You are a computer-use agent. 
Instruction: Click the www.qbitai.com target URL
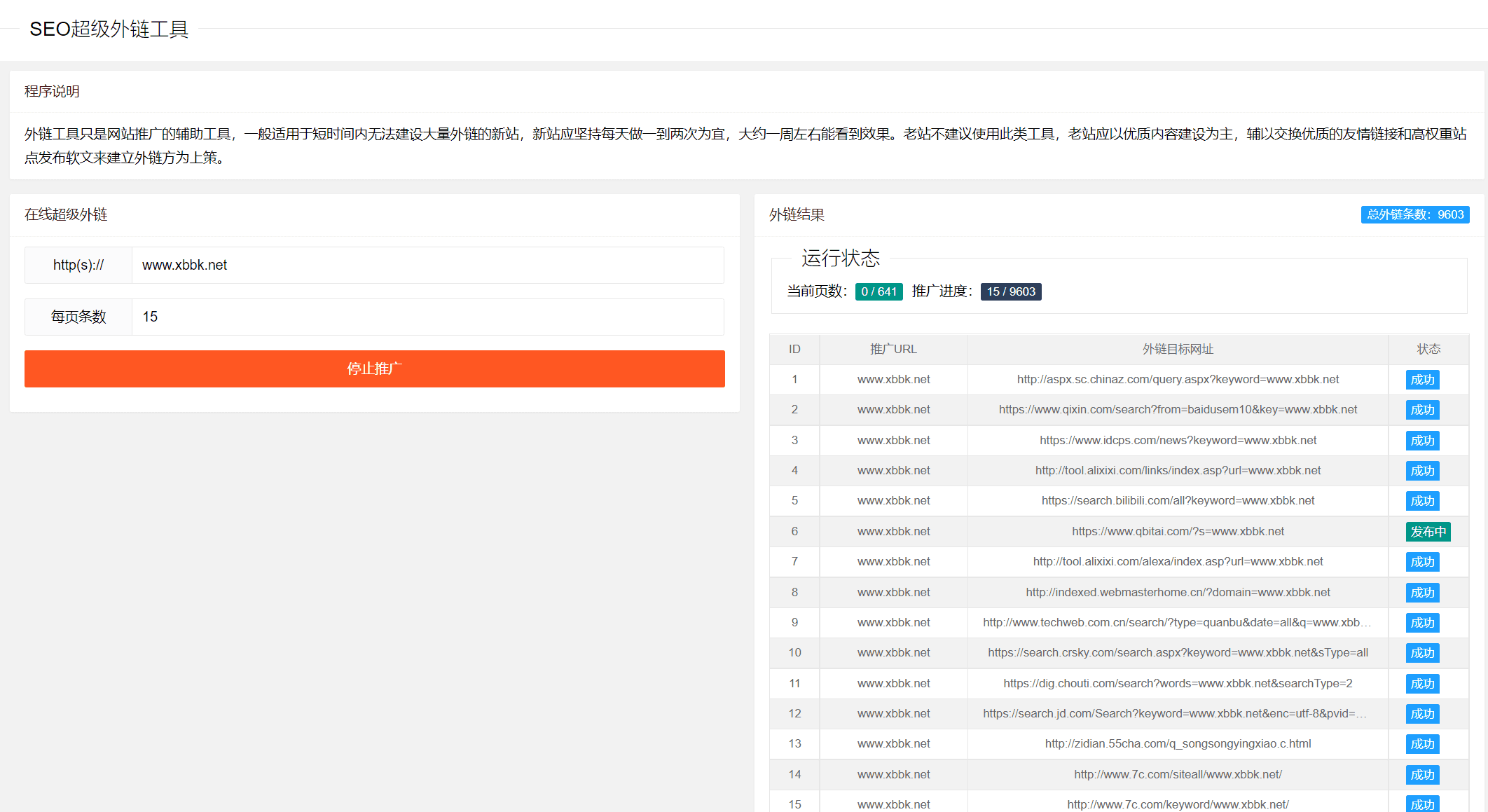coord(1178,531)
